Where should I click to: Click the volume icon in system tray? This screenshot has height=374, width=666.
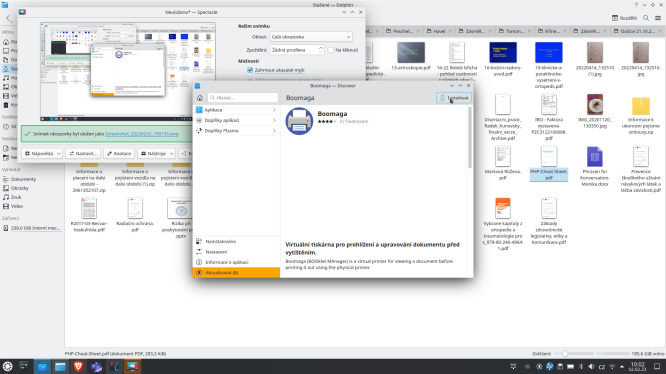point(591,366)
